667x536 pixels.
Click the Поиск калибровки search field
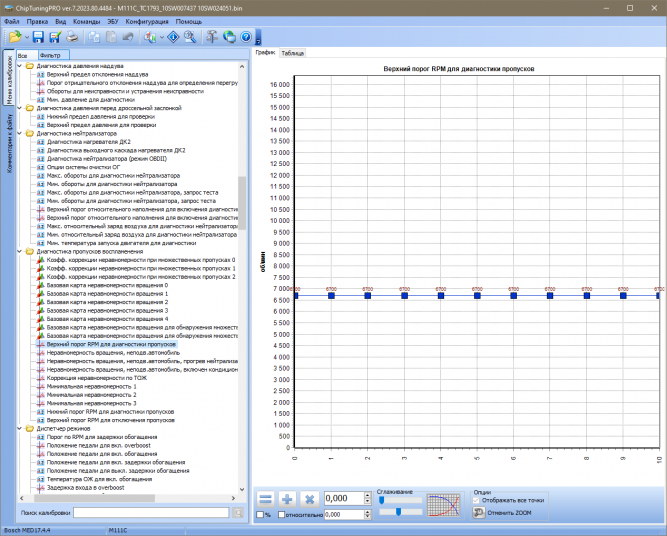coord(151,513)
